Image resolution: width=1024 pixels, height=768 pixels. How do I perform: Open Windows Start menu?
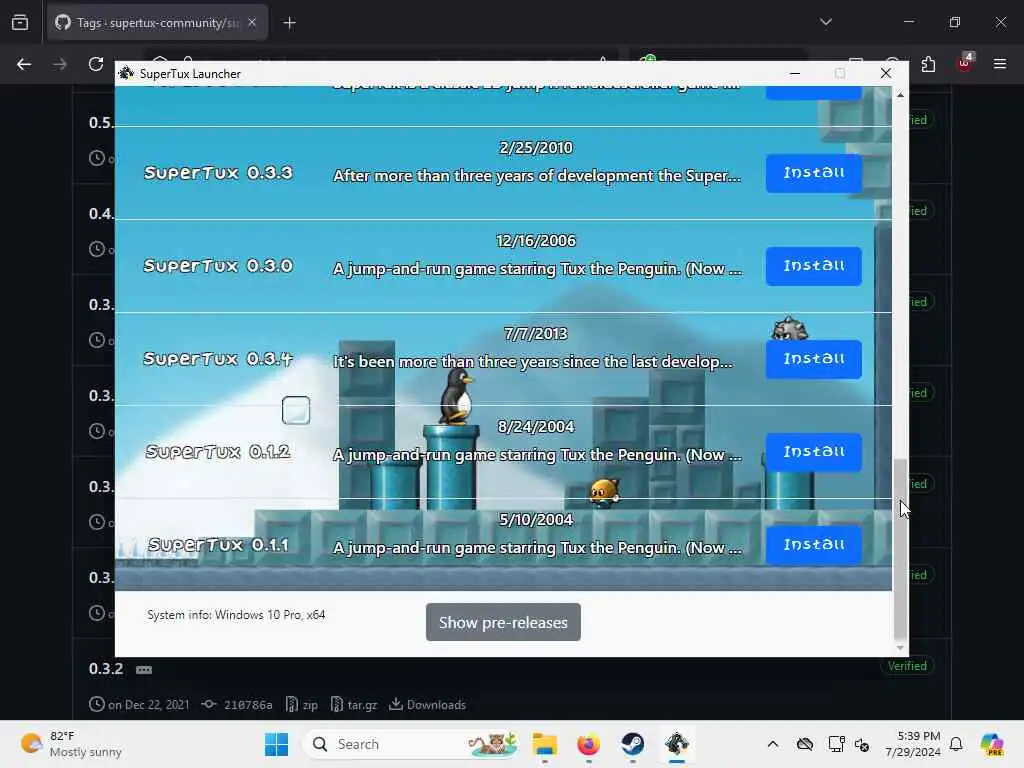pyautogui.click(x=276, y=744)
